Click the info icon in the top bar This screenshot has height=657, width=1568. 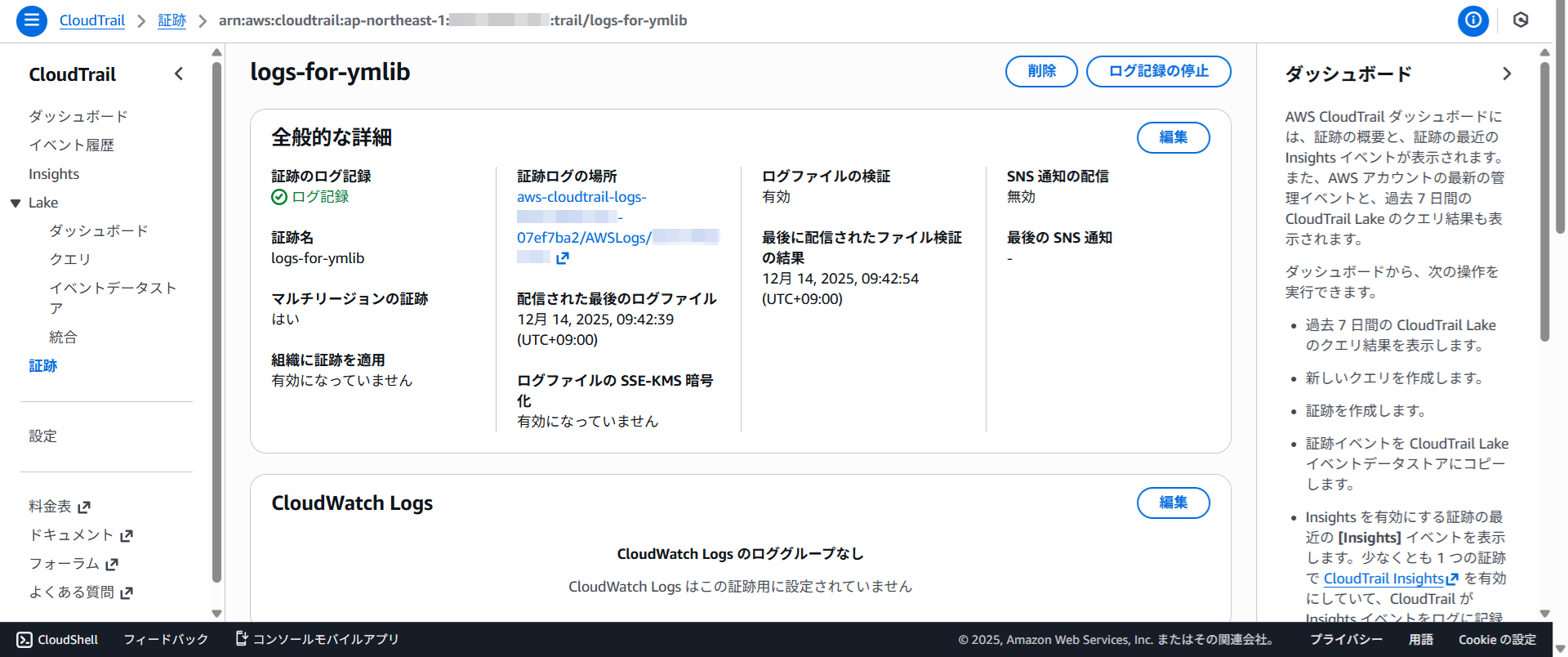tap(1473, 20)
